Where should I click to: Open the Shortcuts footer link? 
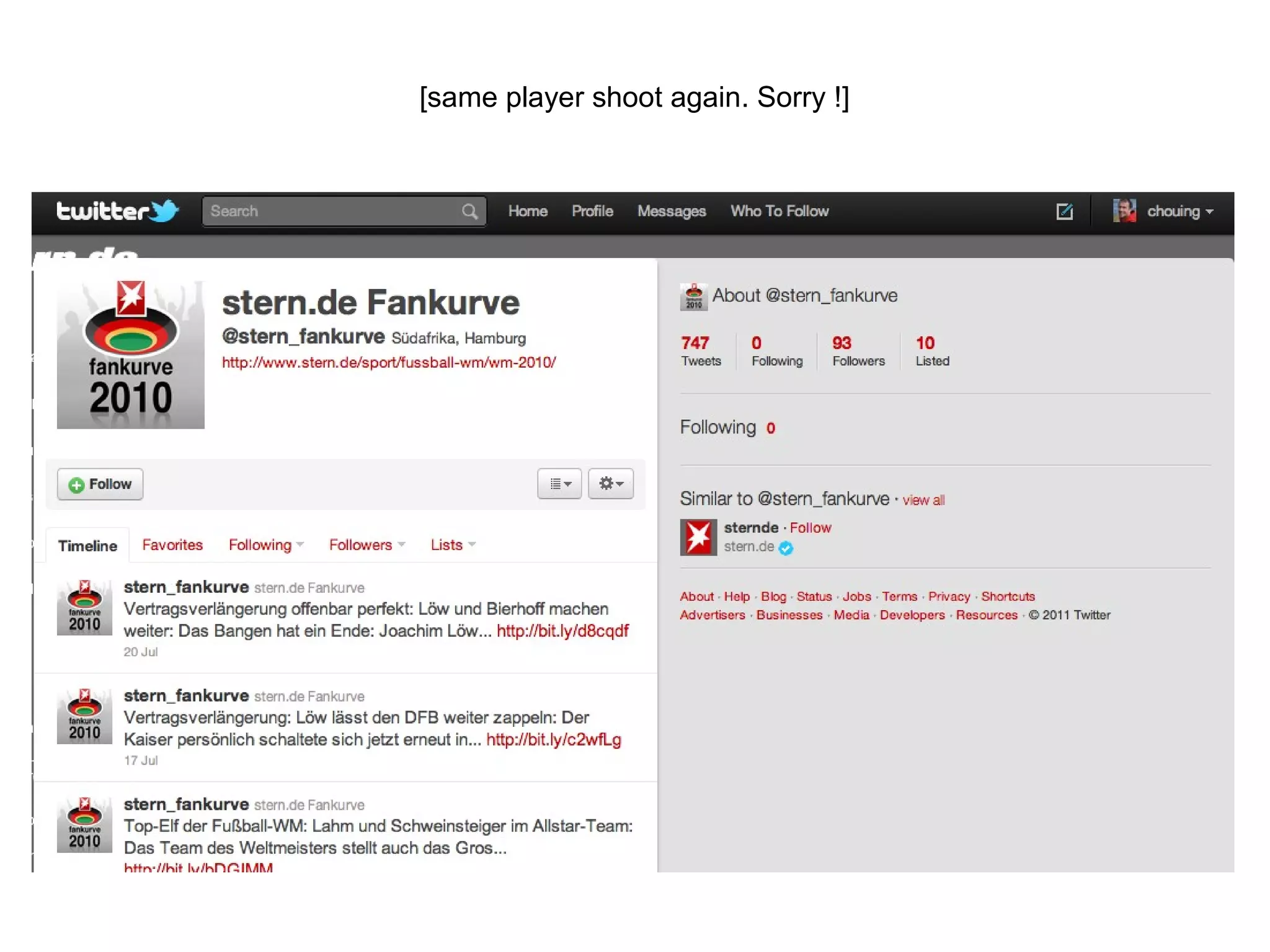coord(1008,597)
